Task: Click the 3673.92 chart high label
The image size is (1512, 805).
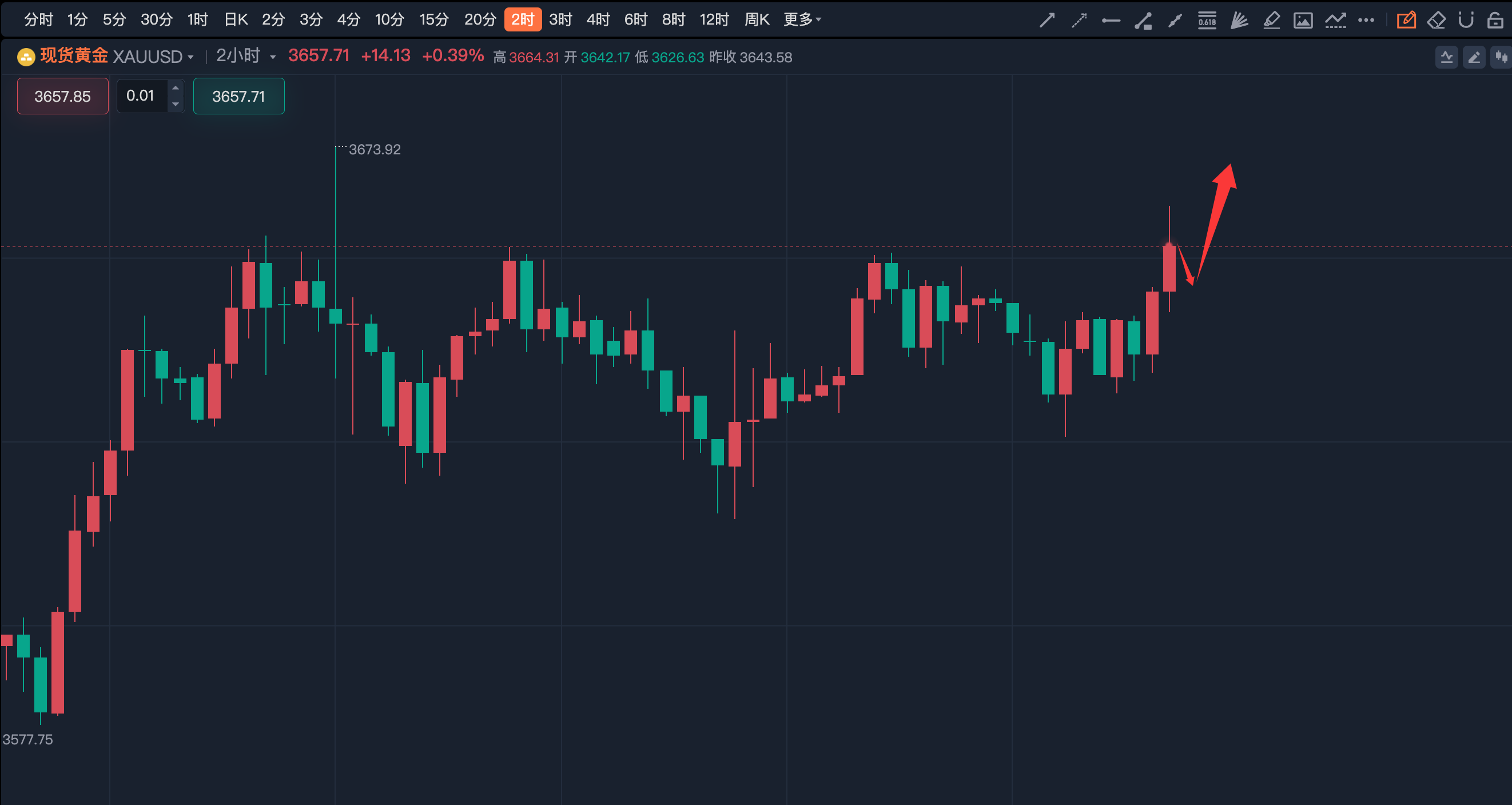Action: (375, 150)
